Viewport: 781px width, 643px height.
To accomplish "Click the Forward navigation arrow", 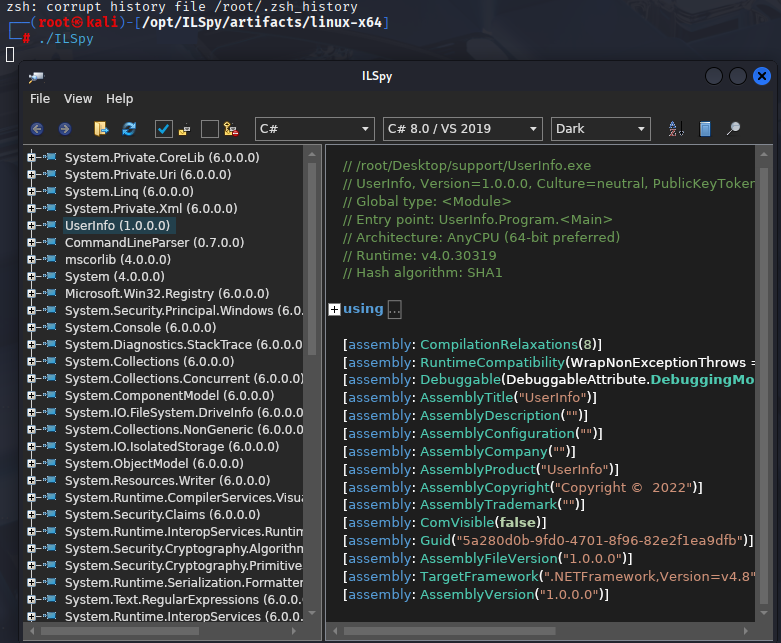I will coord(65,129).
